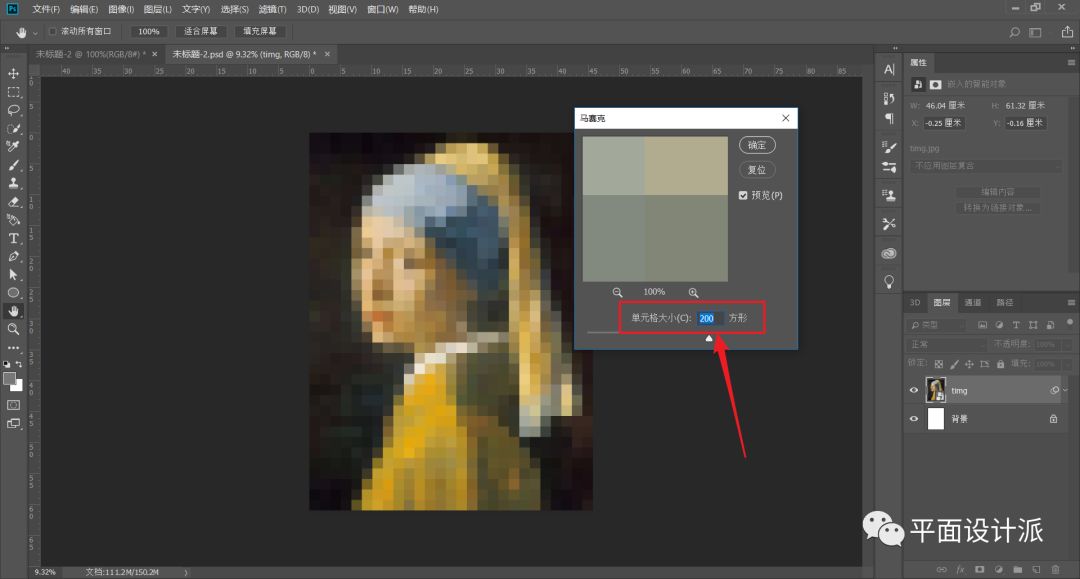Click the 复位 reset button
Image resolution: width=1080 pixels, height=579 pixels.
(x=757, y=170)
